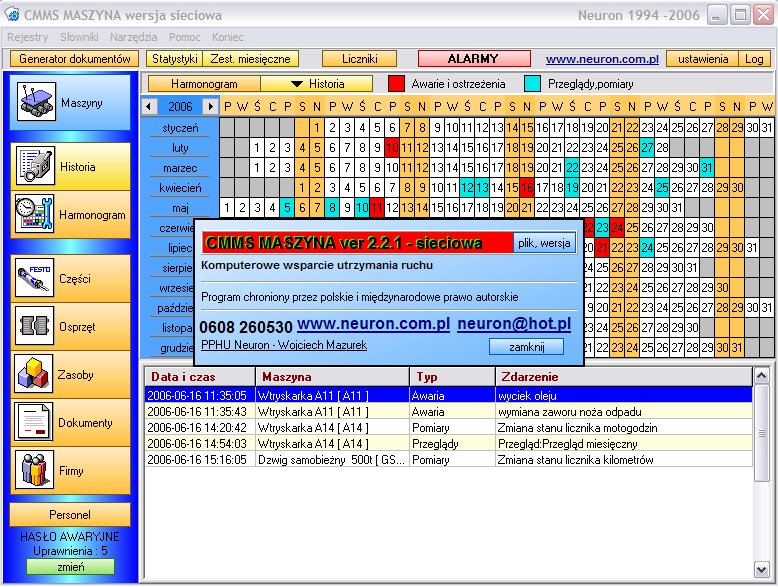Image resolution: width=778 pixels, height=587 pixels.
Task: Click the Zasoby colored blocks icon
Action: [33, 374]
